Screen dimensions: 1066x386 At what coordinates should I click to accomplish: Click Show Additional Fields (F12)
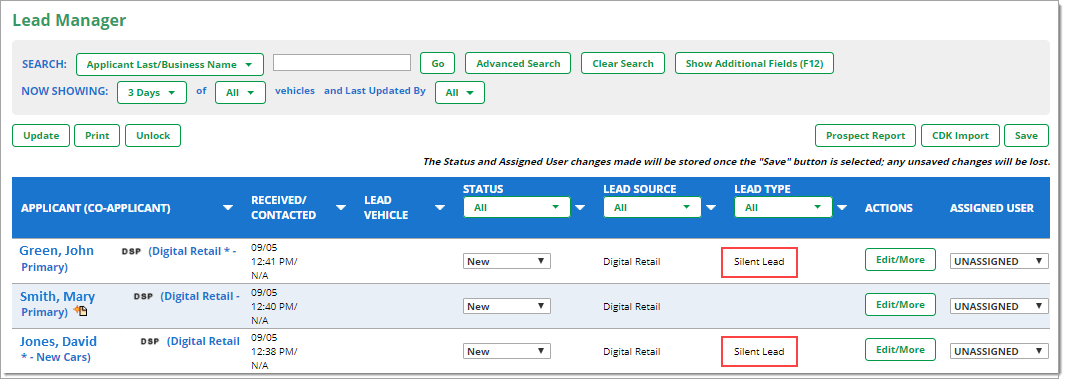(754, 63)
